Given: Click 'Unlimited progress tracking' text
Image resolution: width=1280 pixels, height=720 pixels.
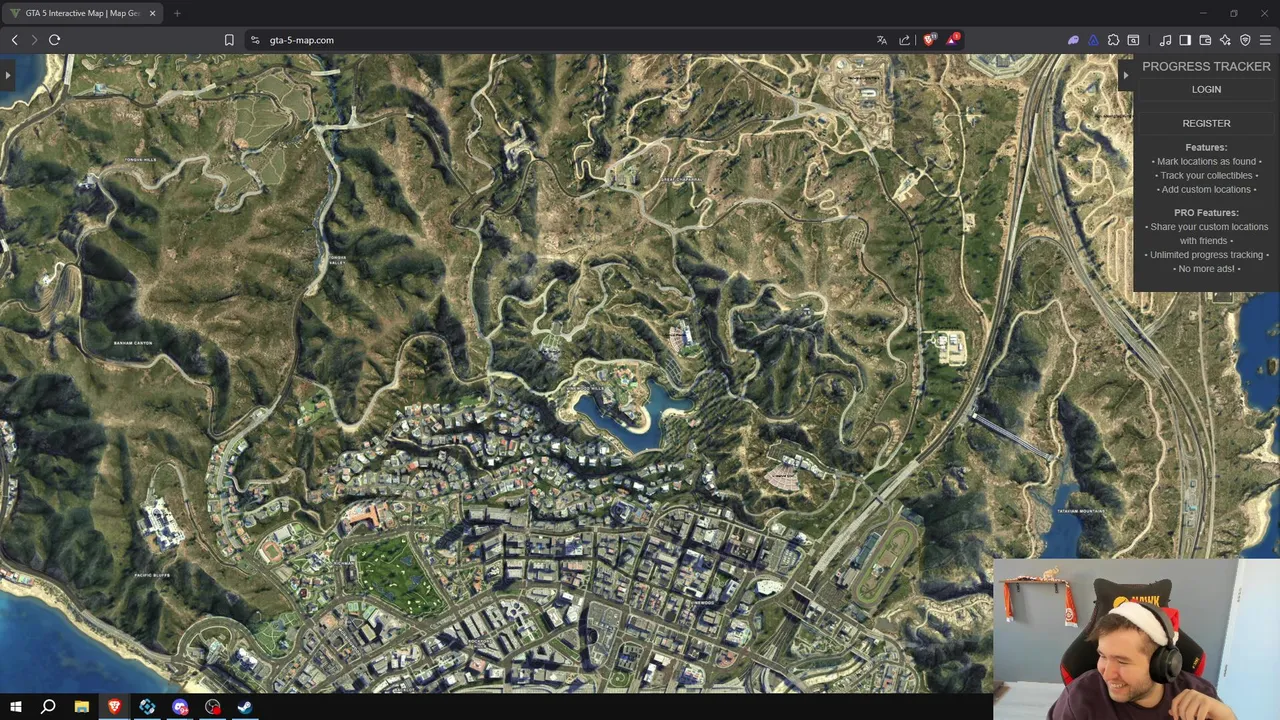Looking at the screenshot, I should [x=1206, y=254].
